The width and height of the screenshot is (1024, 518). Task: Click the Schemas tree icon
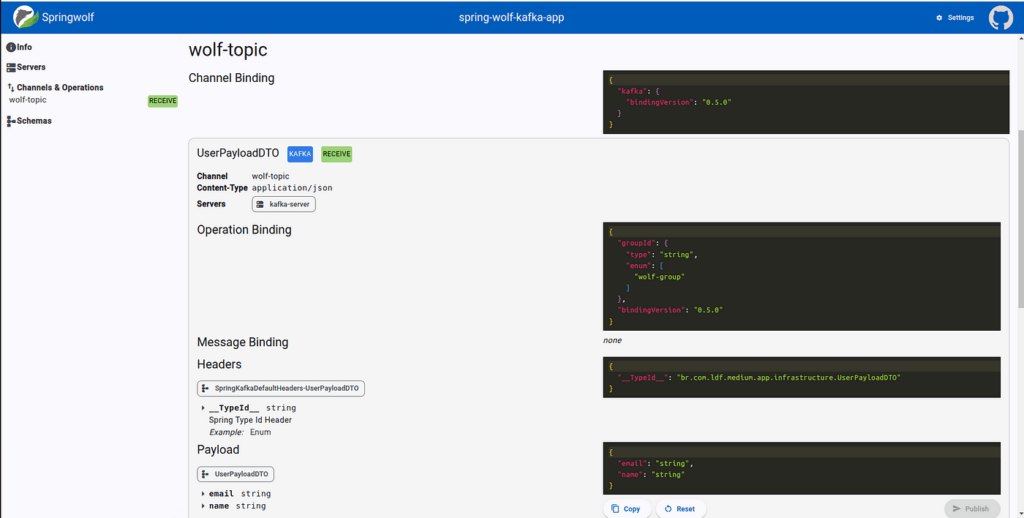tap(11, 121)
